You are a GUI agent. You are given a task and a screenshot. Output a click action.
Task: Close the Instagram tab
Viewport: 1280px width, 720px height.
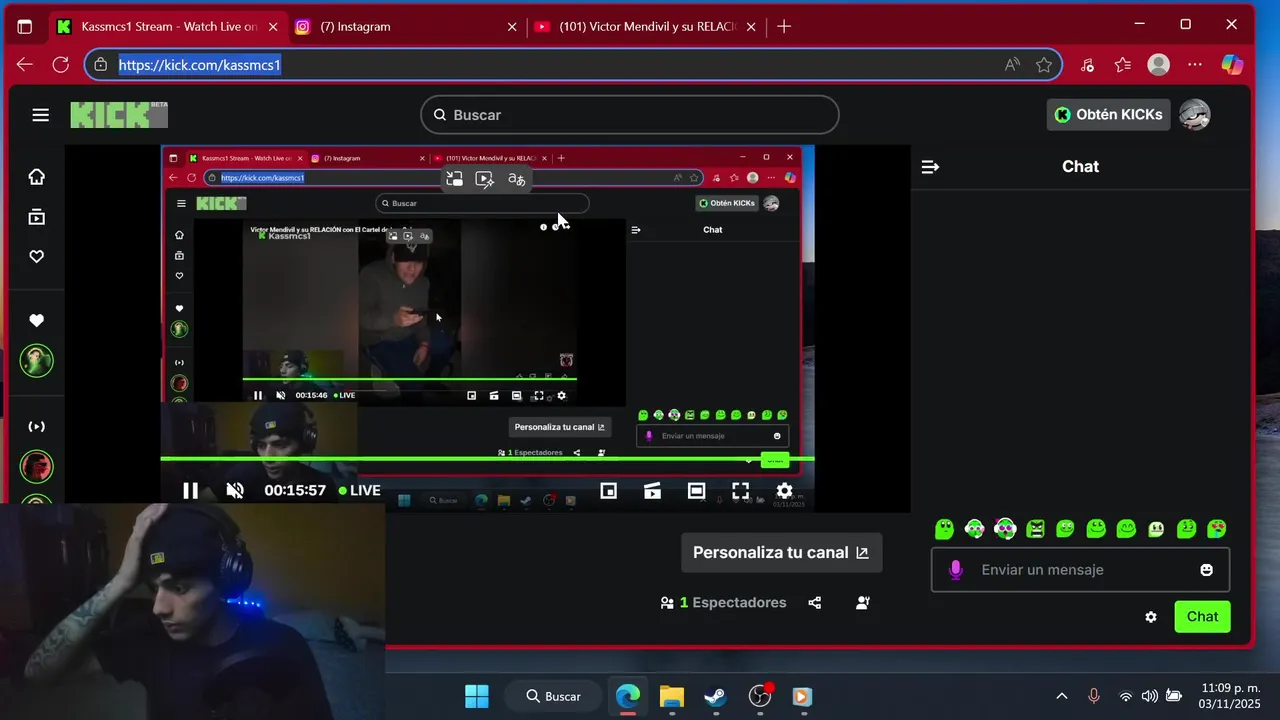(512, 27)
